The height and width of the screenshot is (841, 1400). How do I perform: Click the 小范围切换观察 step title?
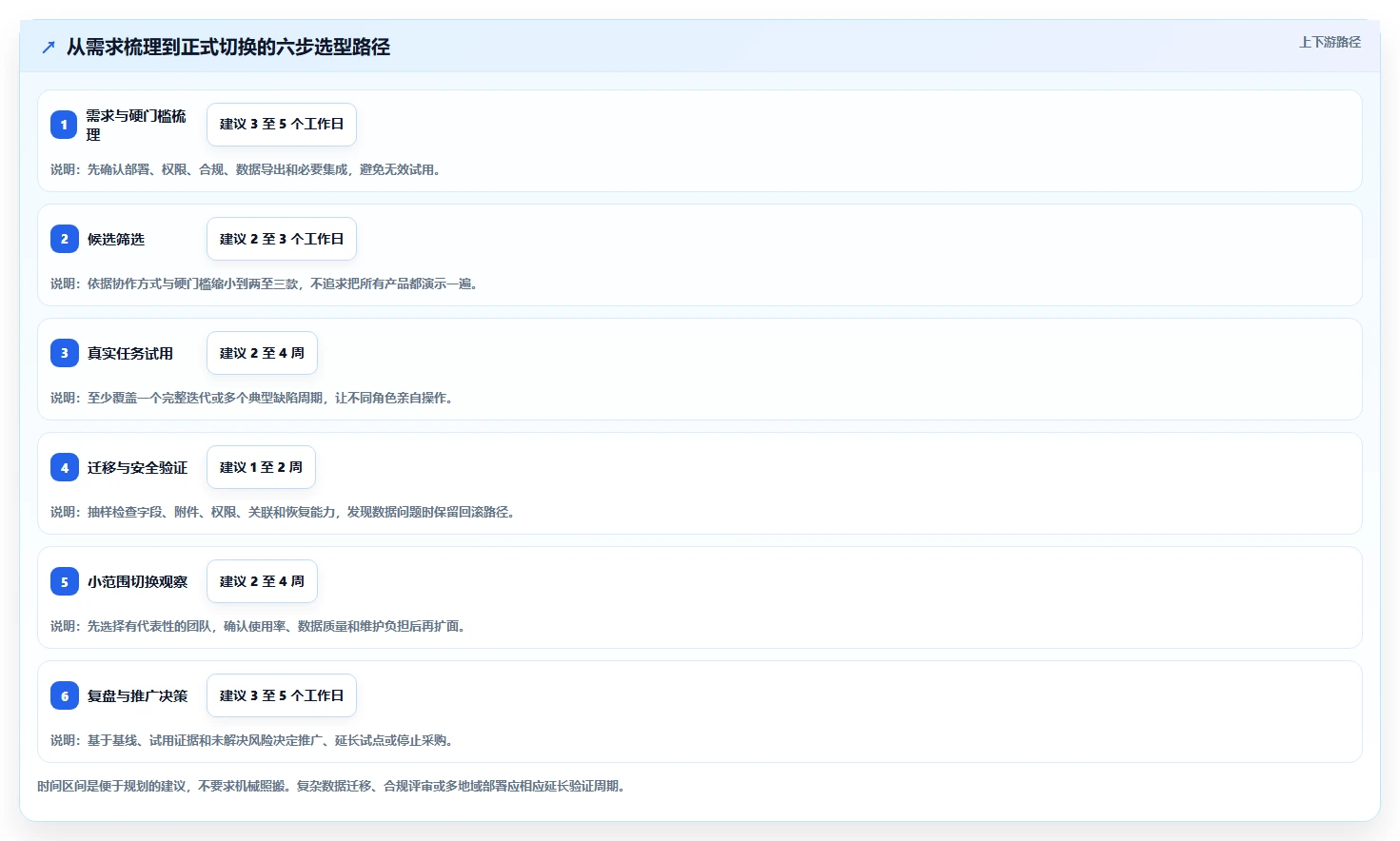coord(137,581)
